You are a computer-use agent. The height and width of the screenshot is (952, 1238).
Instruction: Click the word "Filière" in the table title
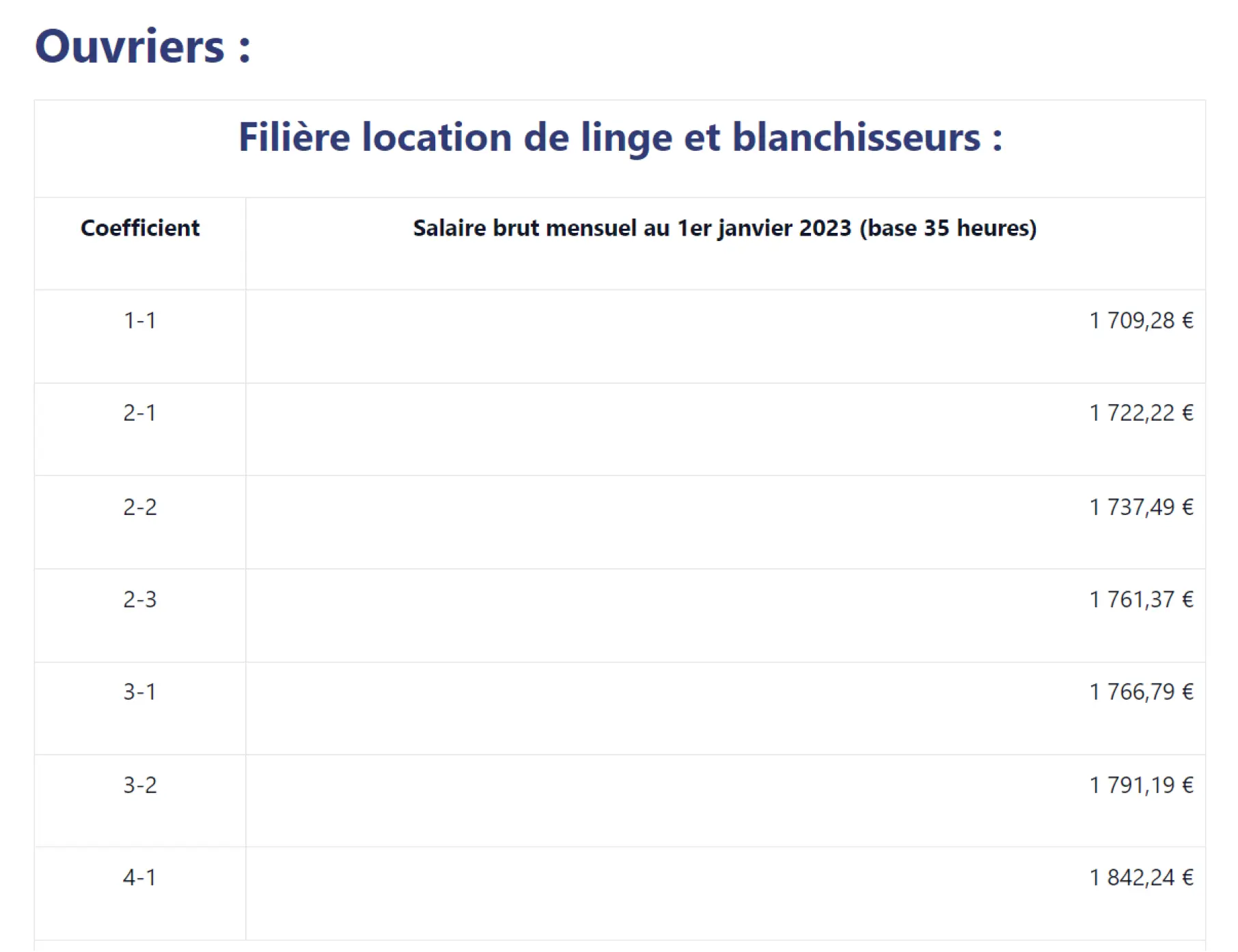(x=294, y=137)
